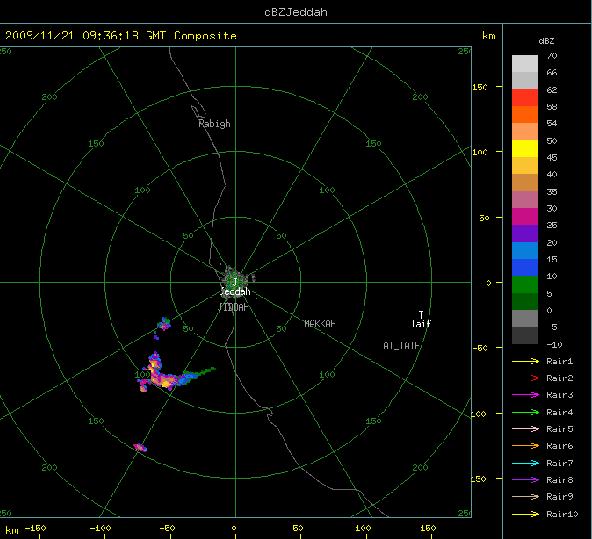Click the Taif city label
592x539 pixels.
[421, 323]
